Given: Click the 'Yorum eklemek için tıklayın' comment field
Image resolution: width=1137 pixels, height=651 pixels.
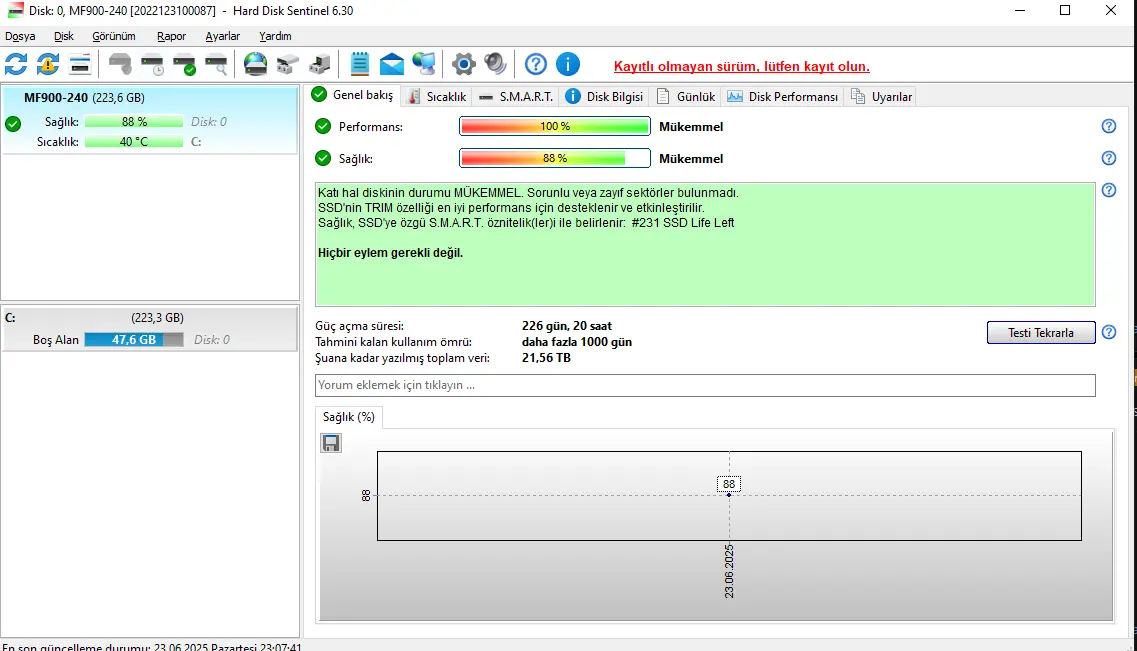Looking at the screenshot, I should 705,385.
